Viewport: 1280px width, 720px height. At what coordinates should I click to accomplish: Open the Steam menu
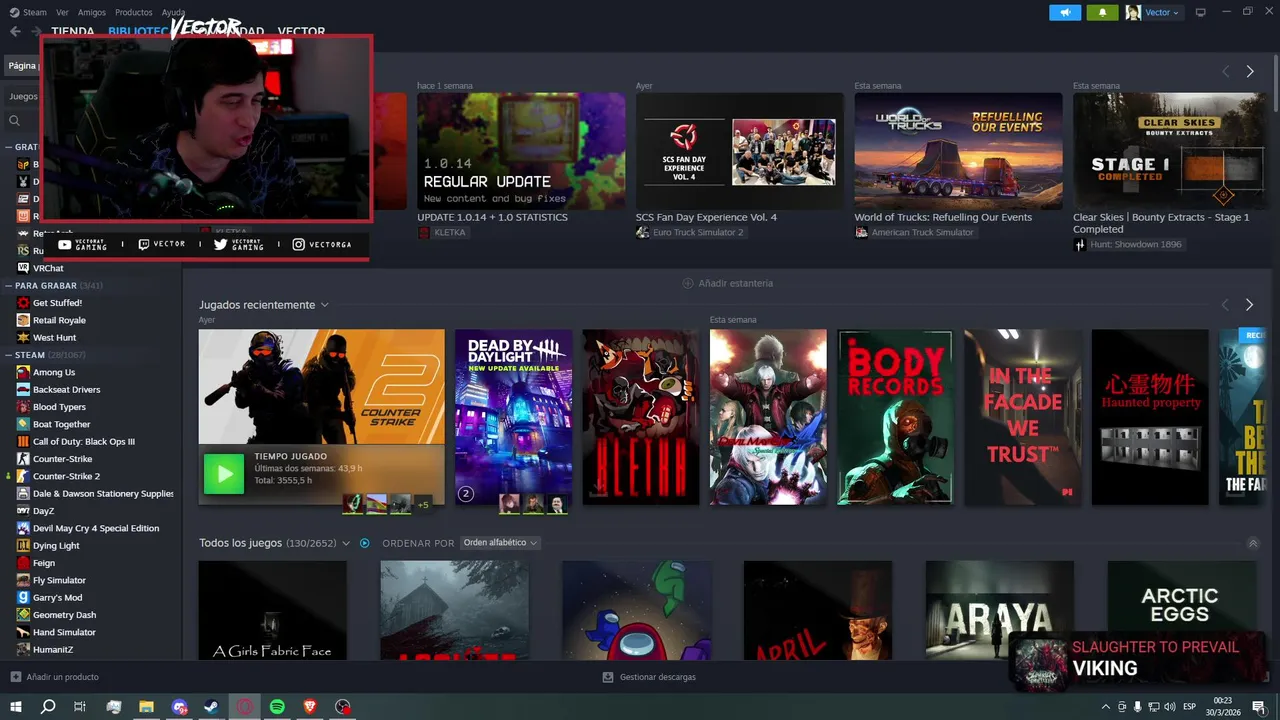pyautogui.click(x=35, y=12)
